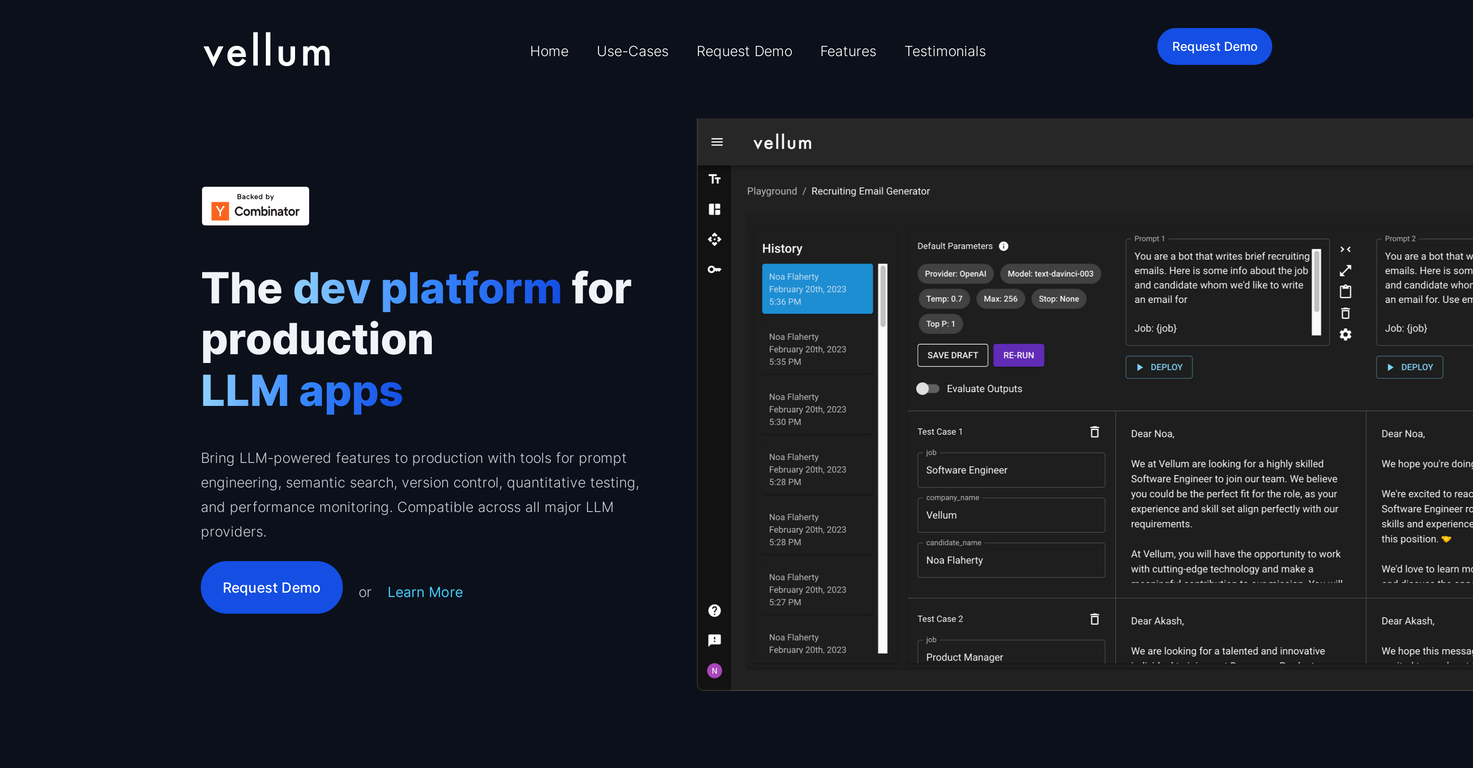Open the Model: text-davinci-003 parameter chip

tap(1050, 274)
